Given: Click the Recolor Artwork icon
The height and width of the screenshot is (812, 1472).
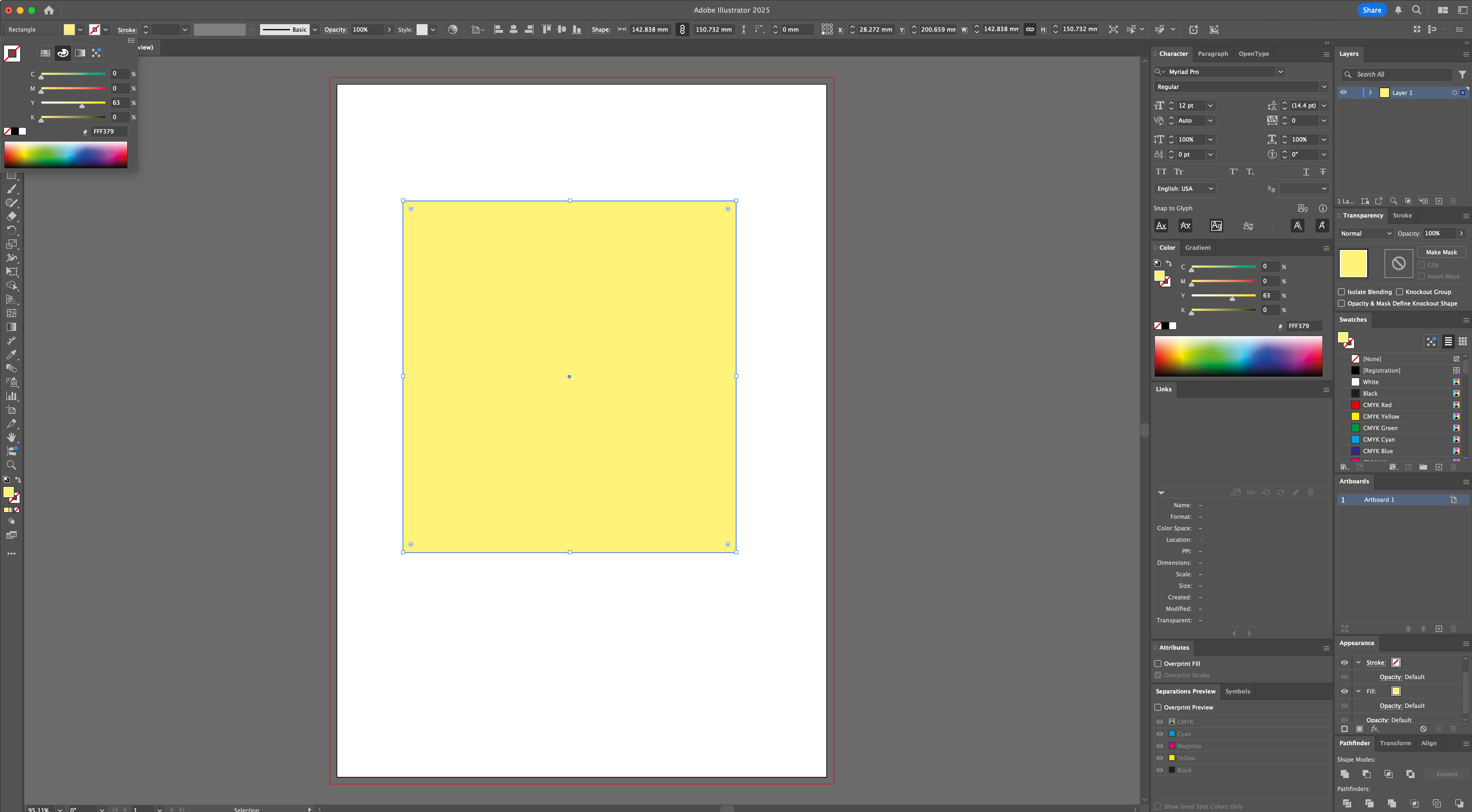Looking at the screenshot, I should 453,30.
